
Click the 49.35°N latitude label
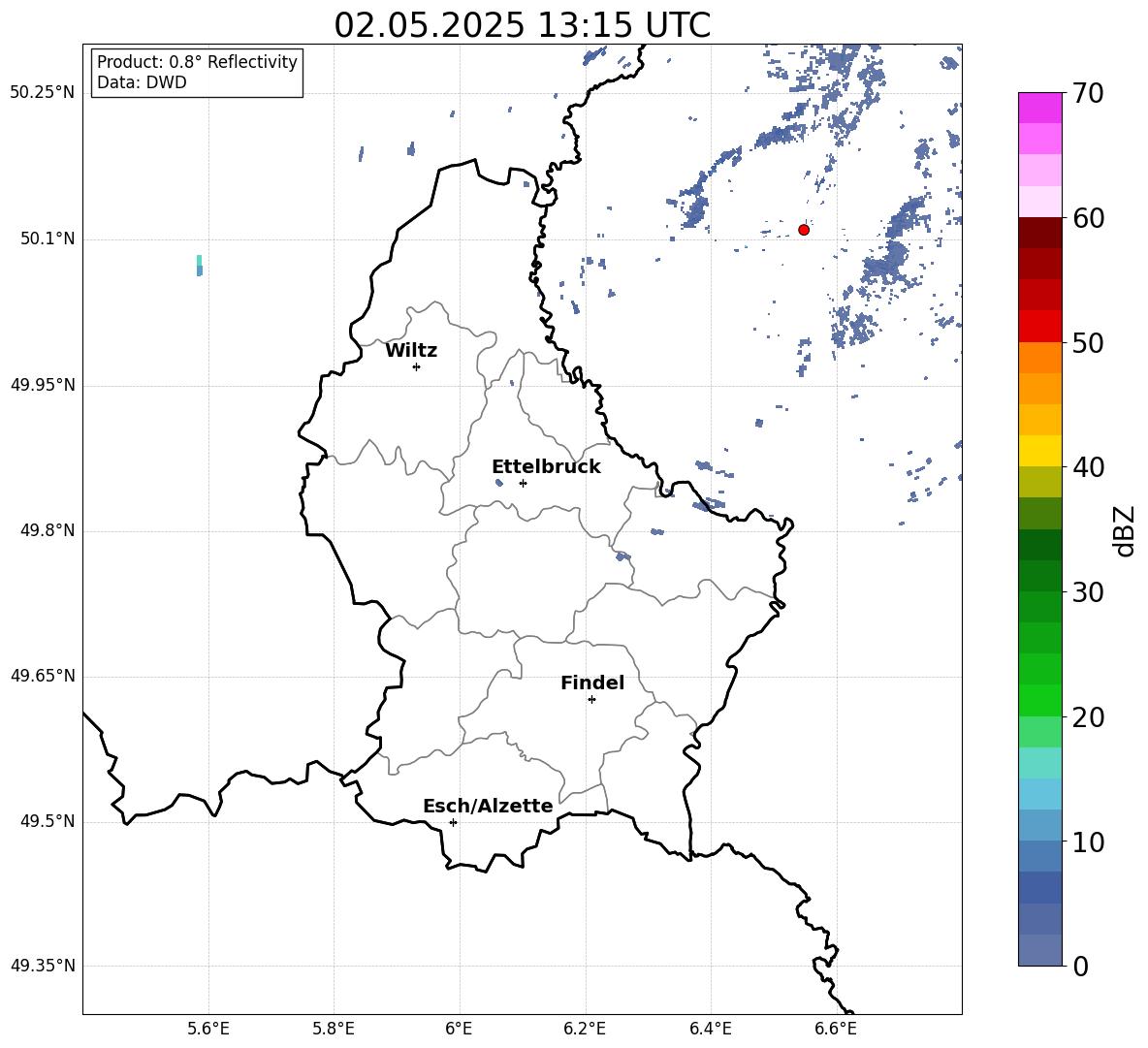43,966
